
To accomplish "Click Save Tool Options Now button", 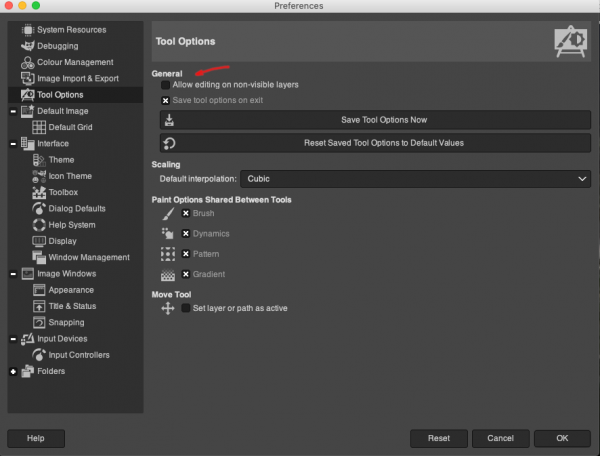I will pos(375,120).
